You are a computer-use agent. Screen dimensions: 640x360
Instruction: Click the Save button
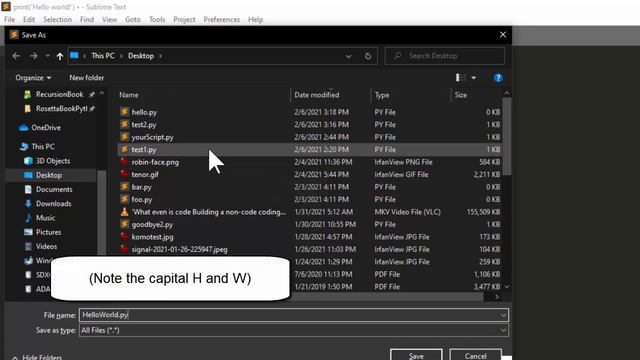[x=416, y=355]
